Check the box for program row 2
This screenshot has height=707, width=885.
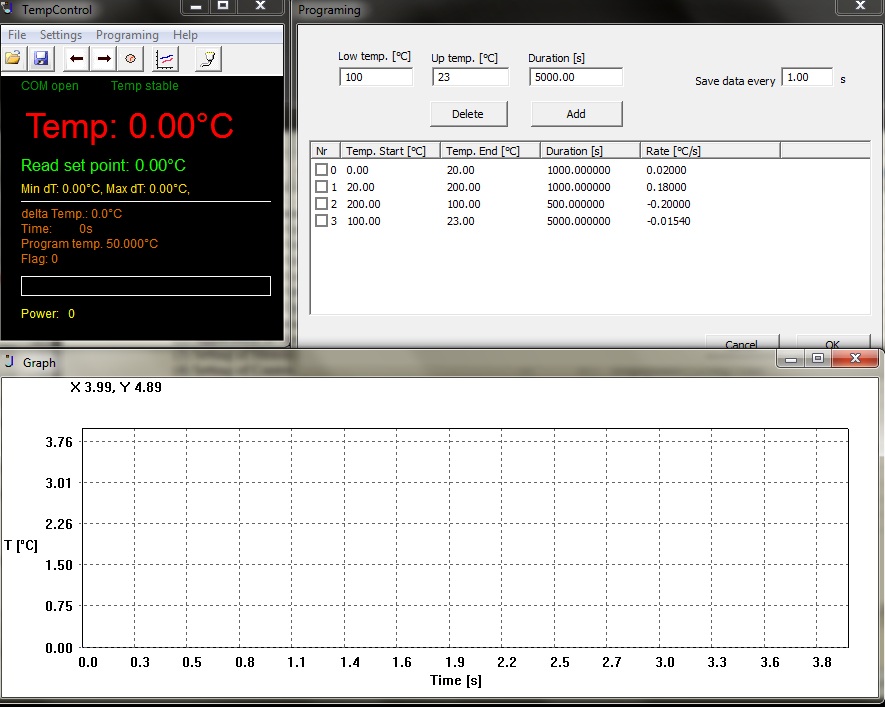pos(321,203)
